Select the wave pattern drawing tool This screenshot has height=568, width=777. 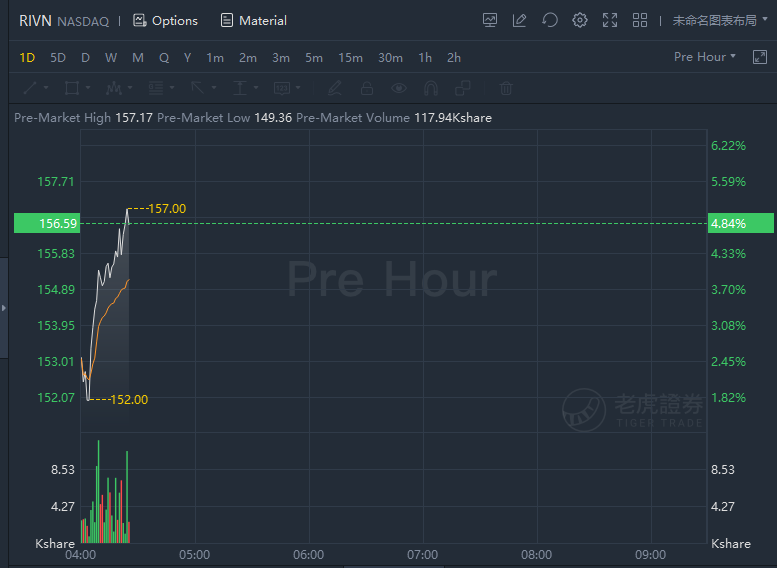114,88
